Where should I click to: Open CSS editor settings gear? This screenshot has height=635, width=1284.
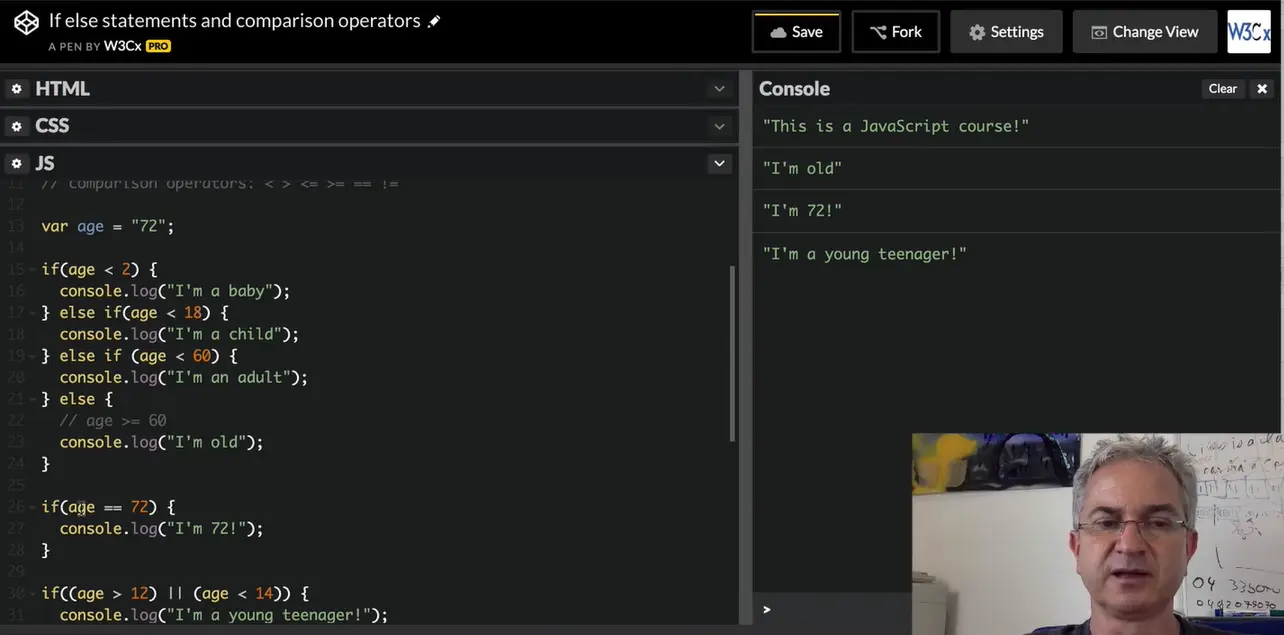click(x=16, y=126)
